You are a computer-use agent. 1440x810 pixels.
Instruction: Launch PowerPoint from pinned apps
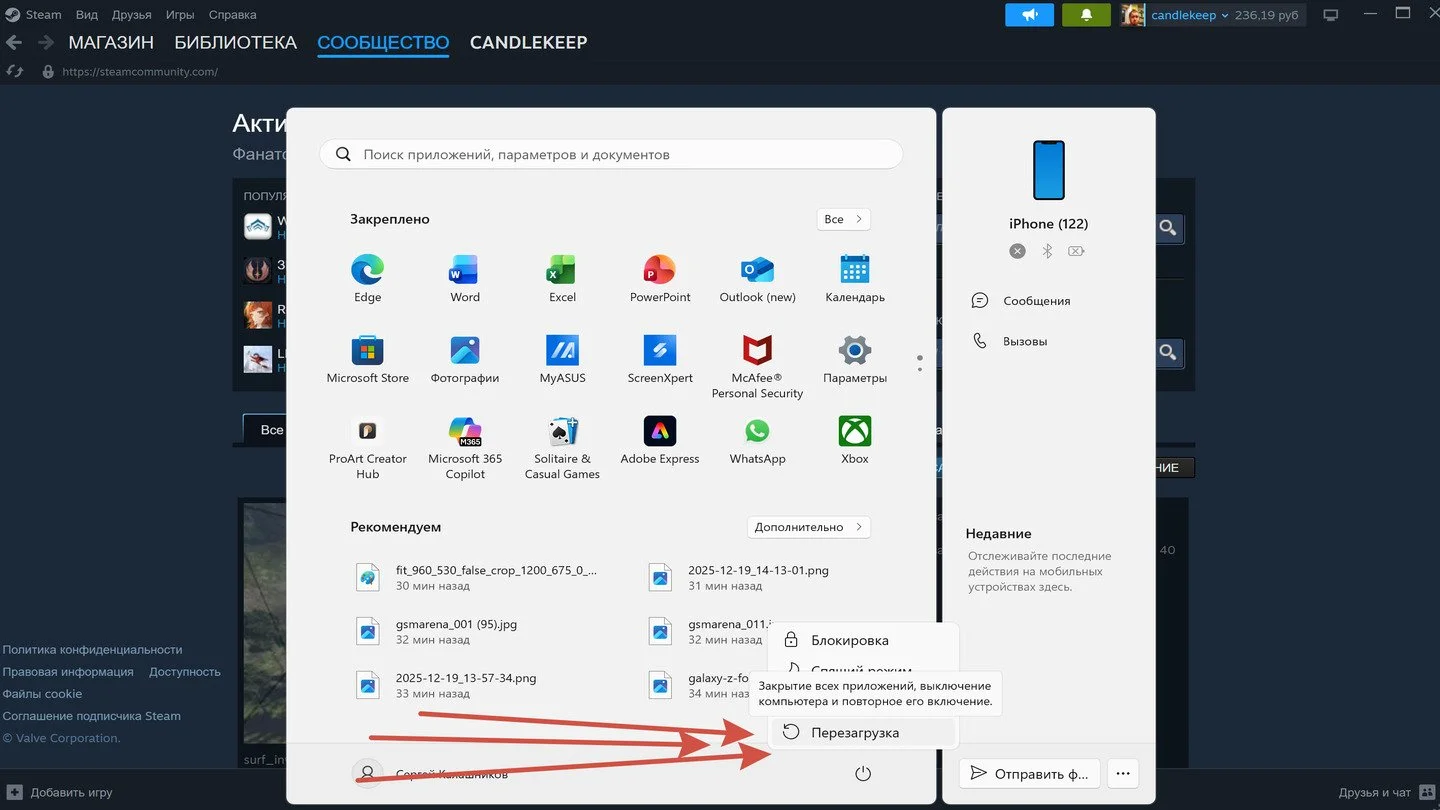coord(660,278)
